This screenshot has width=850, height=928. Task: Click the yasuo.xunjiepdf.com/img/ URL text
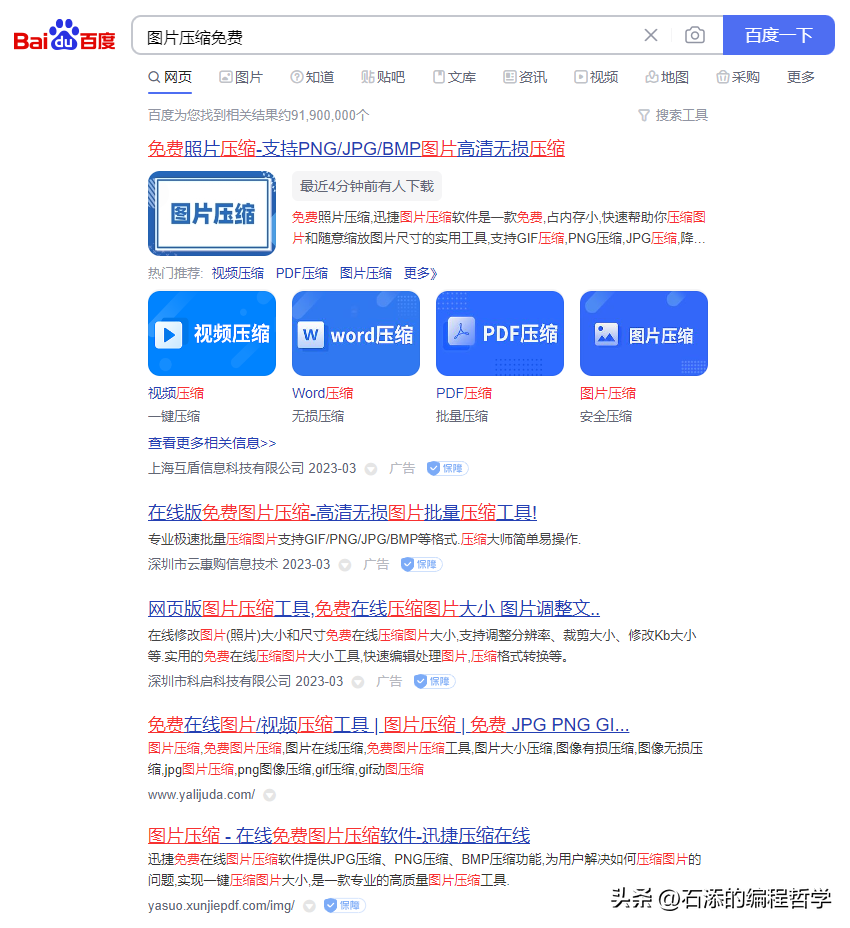point(221,906)
